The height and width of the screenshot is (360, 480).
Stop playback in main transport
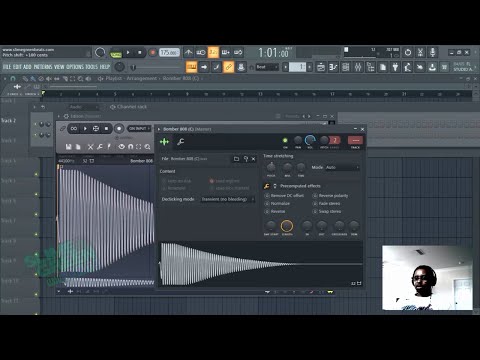pos(140,53)
